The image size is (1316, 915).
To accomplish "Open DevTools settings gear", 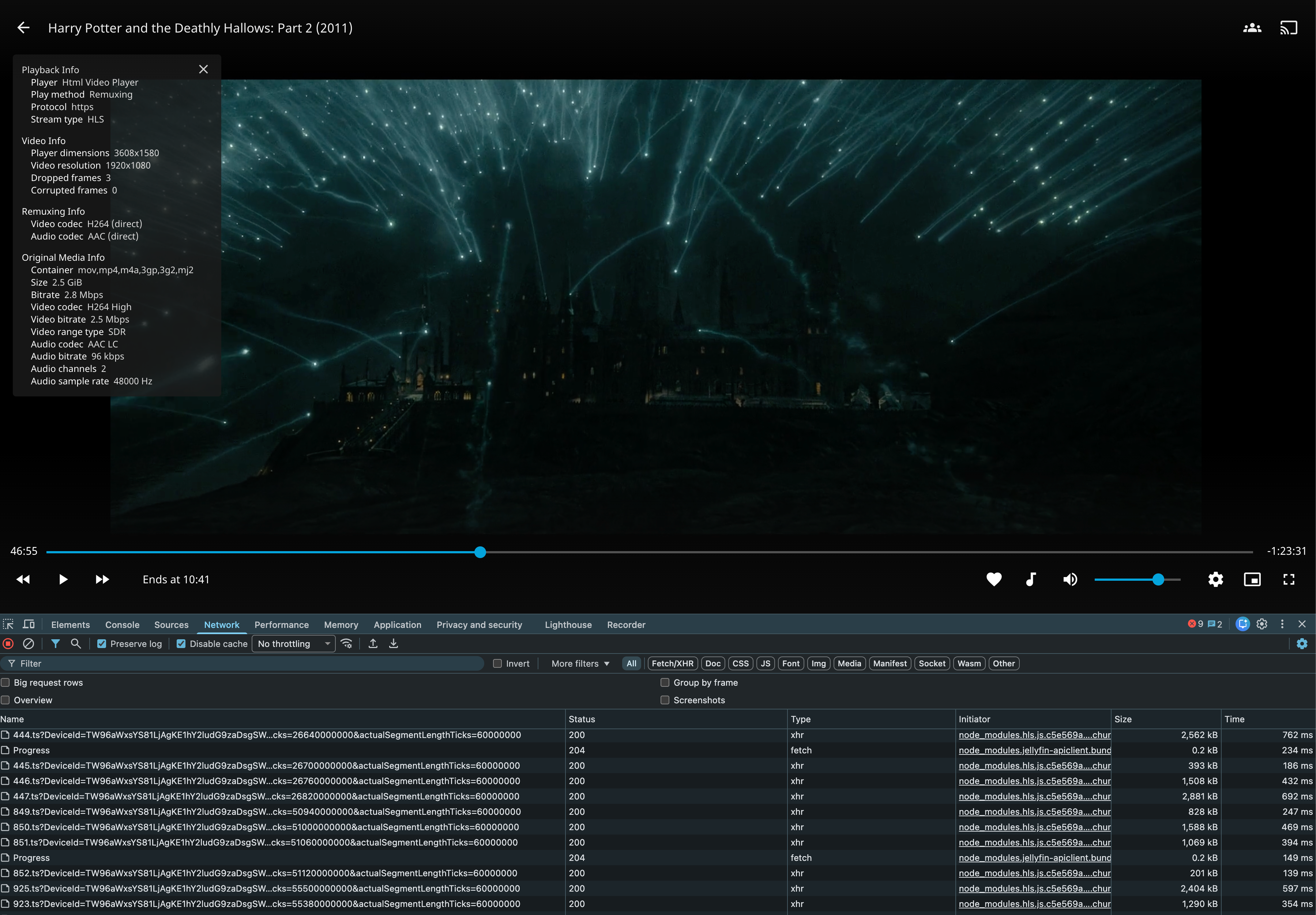I will (1262, 625).
